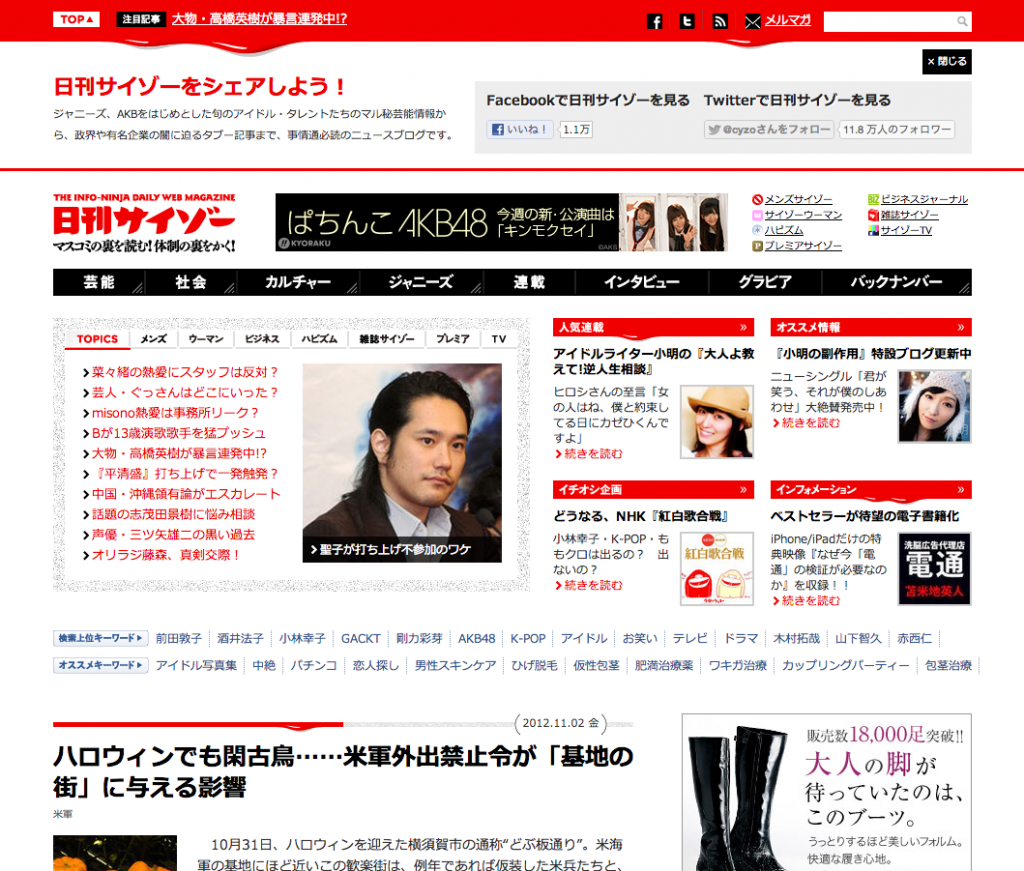Open the Facebook icon in the red header
The width and height of the screenshot is (1024, 871).
pos(654,22)
